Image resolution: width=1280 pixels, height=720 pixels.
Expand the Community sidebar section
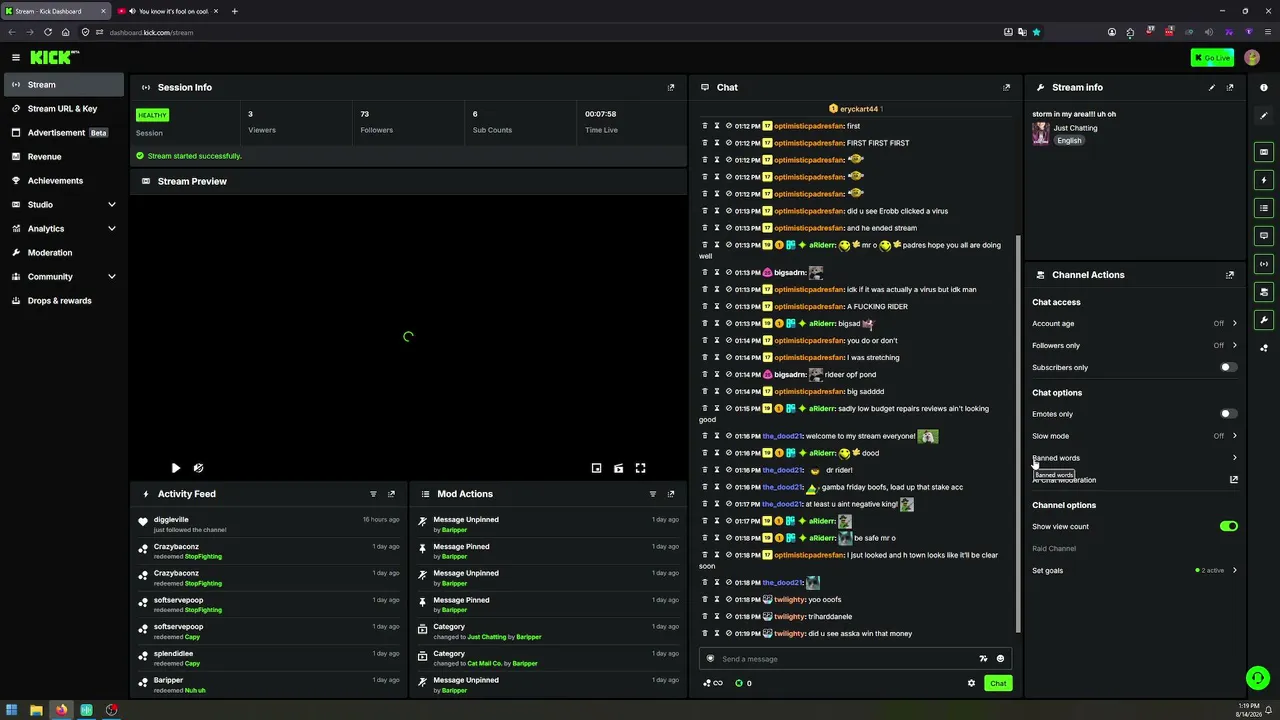pyautogui.click(x=62, y=277)
